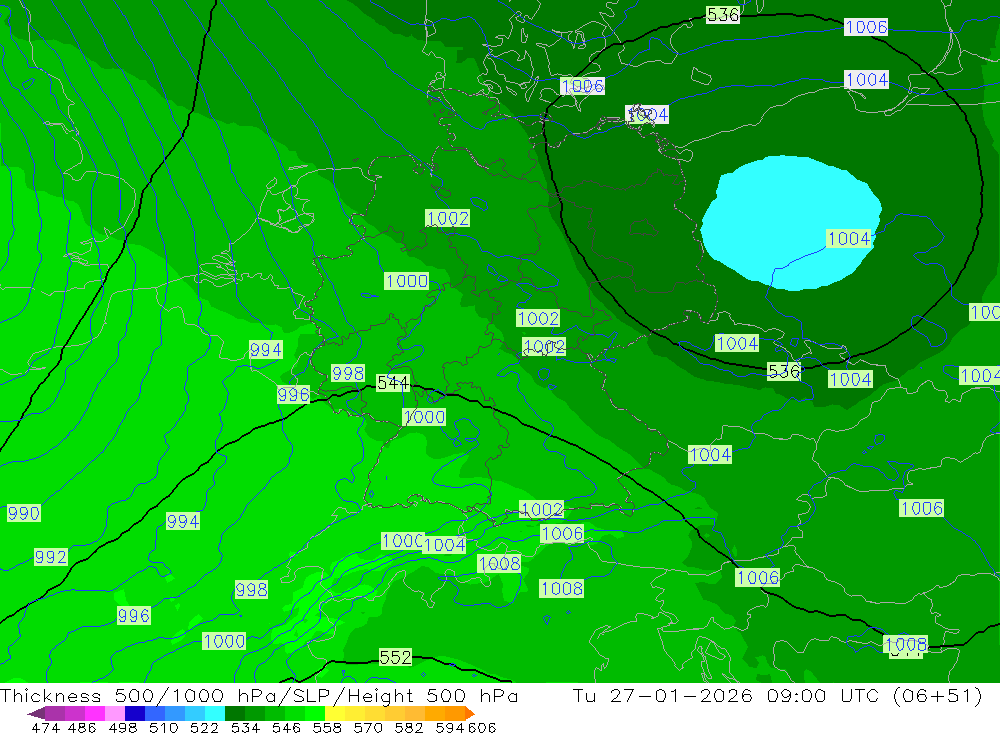Pick the dark blue legend swatch
The image size is (1000, 733).
(135, 713)
